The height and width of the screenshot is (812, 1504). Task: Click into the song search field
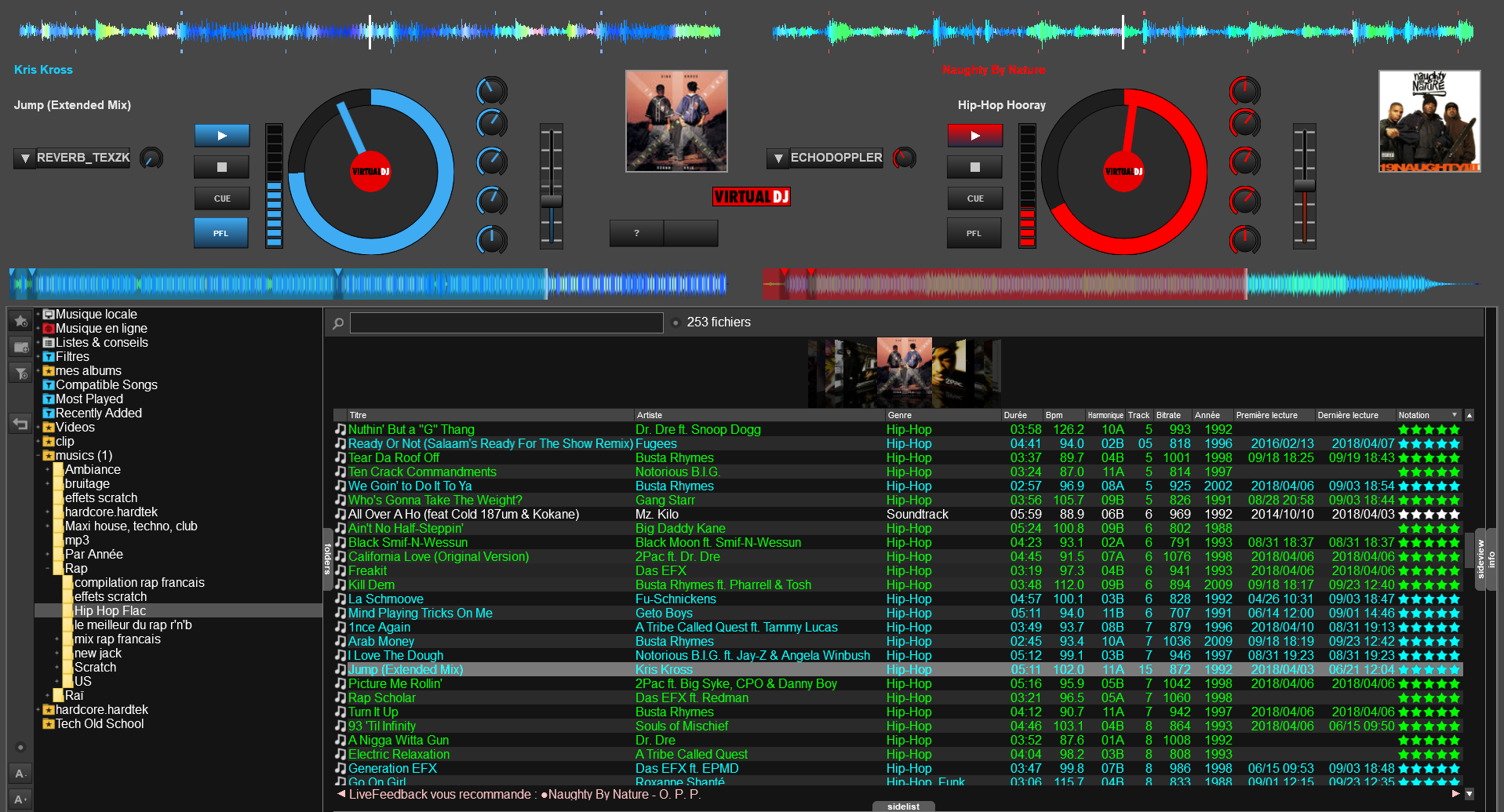click(507, 322)
